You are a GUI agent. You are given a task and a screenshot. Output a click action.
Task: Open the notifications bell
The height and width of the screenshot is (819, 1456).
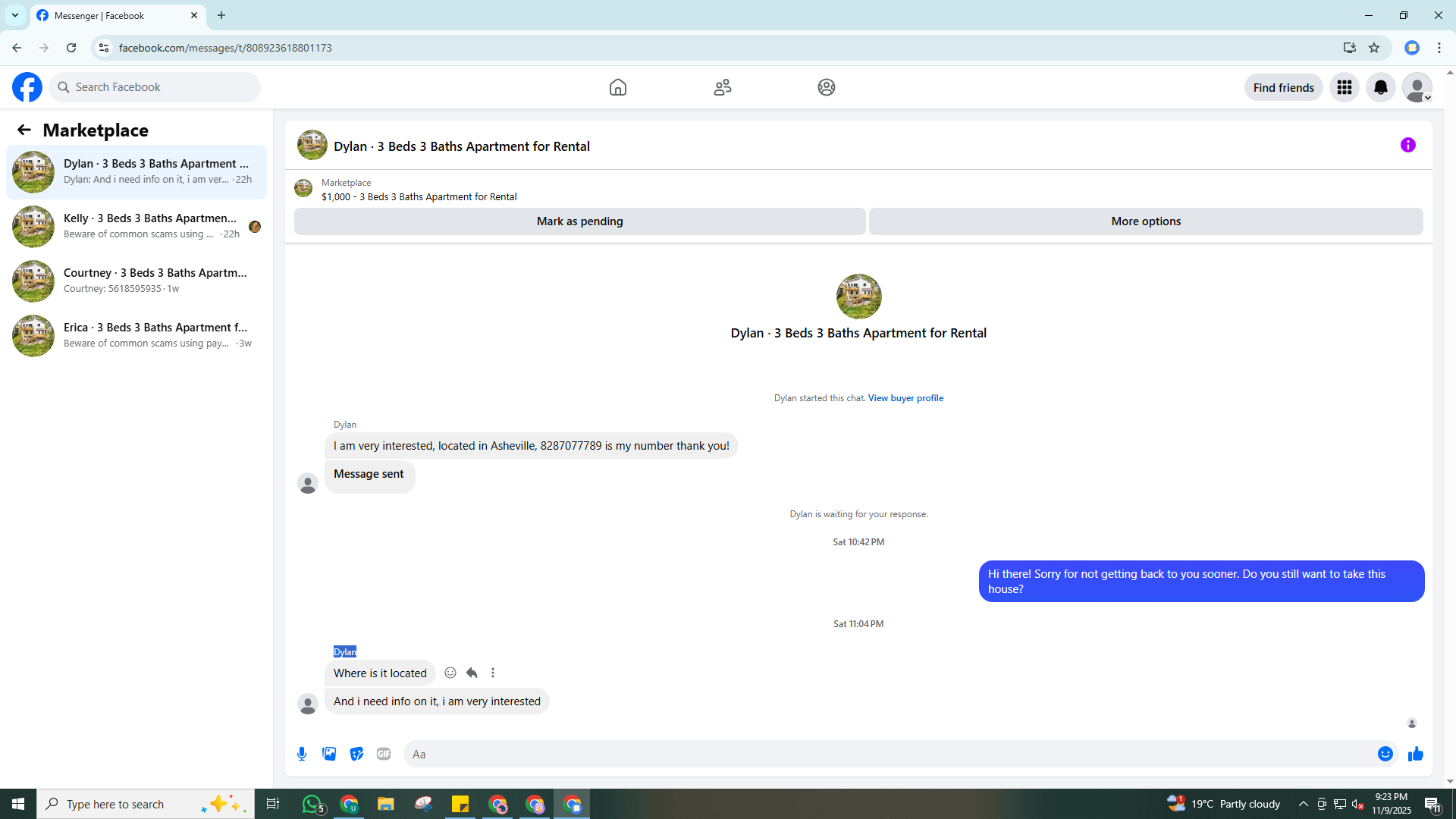1381,87
